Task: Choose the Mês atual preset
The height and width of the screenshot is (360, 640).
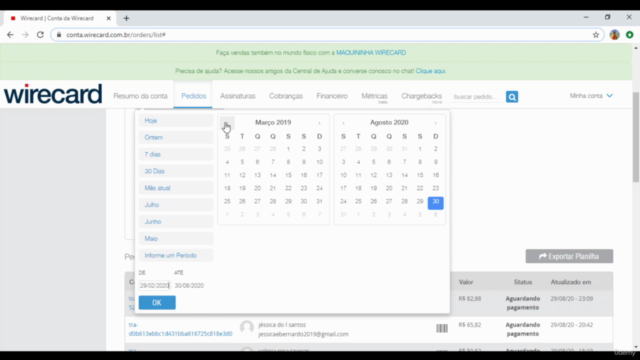Action: pos(176,188)
